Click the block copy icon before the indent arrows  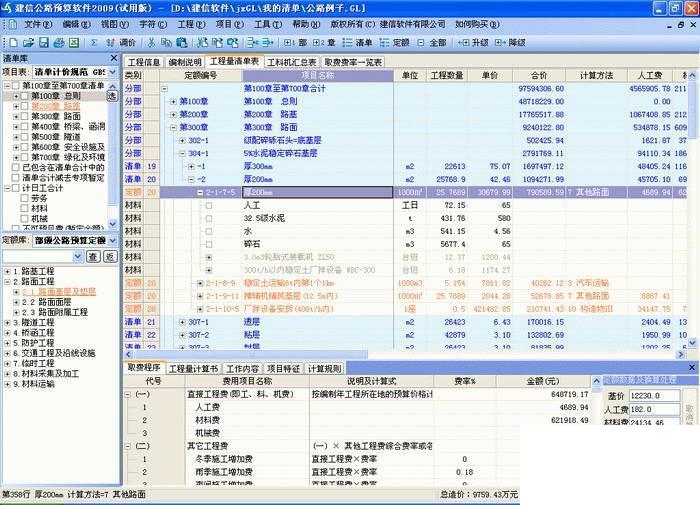point(217,42)
